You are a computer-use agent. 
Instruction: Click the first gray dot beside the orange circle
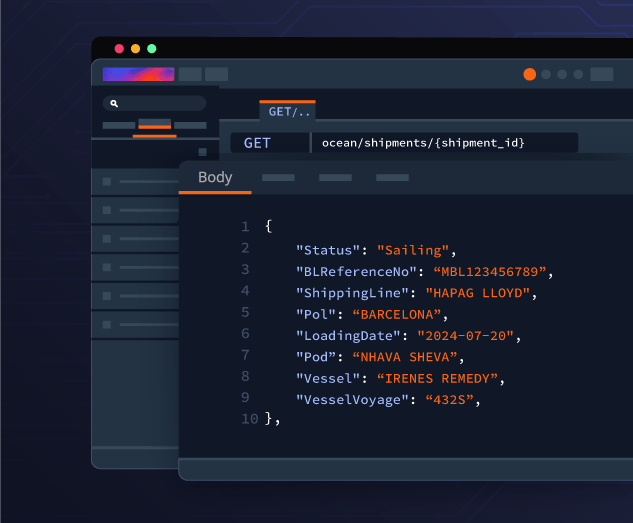[546, 74]
